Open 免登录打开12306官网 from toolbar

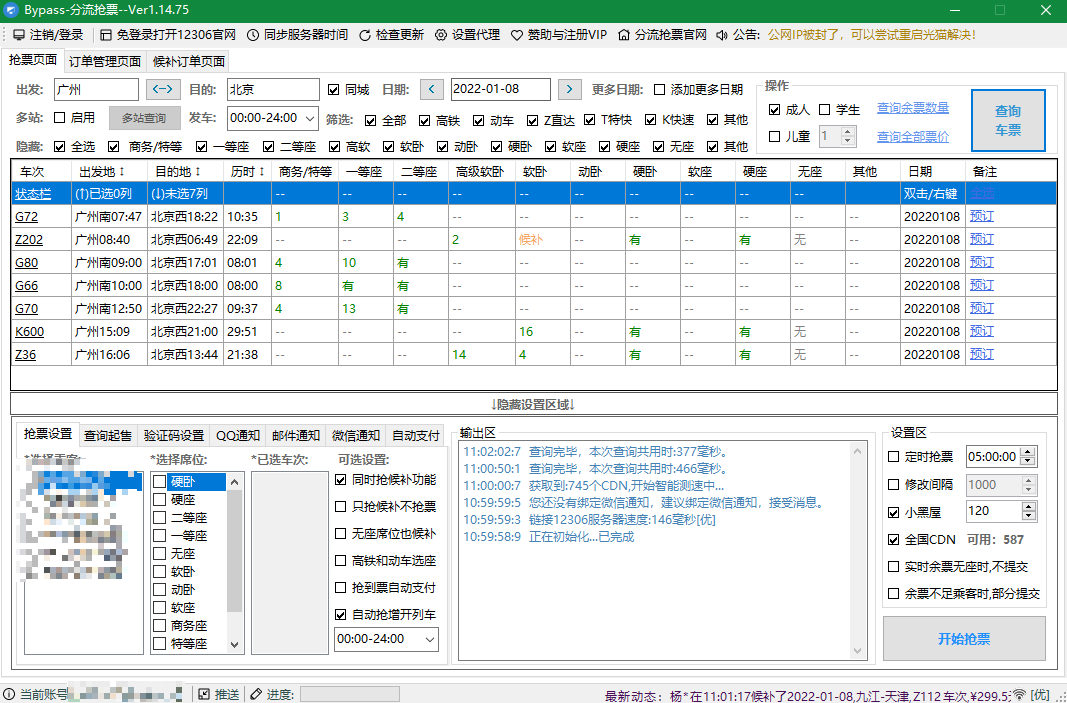point(105,35)
